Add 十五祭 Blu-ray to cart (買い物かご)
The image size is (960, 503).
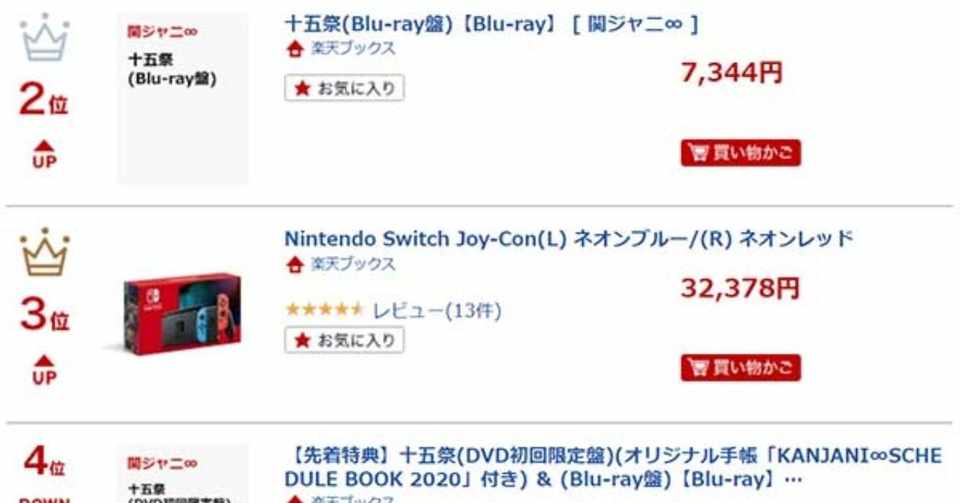point(741,153)
